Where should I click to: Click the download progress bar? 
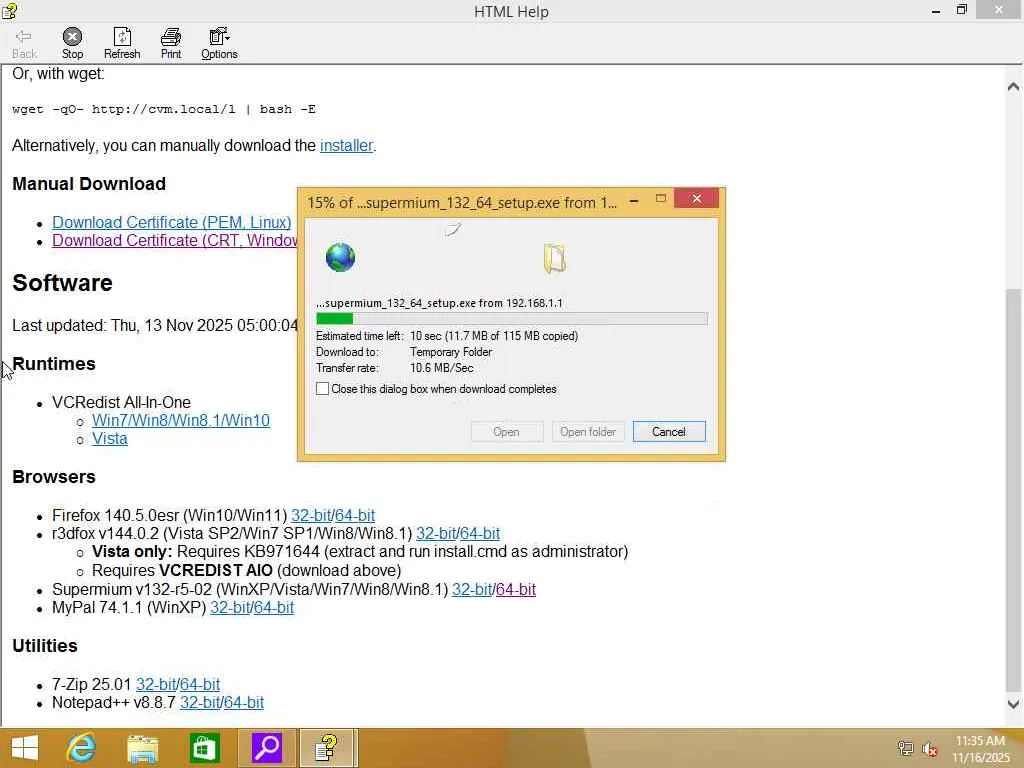coord(511,318)
